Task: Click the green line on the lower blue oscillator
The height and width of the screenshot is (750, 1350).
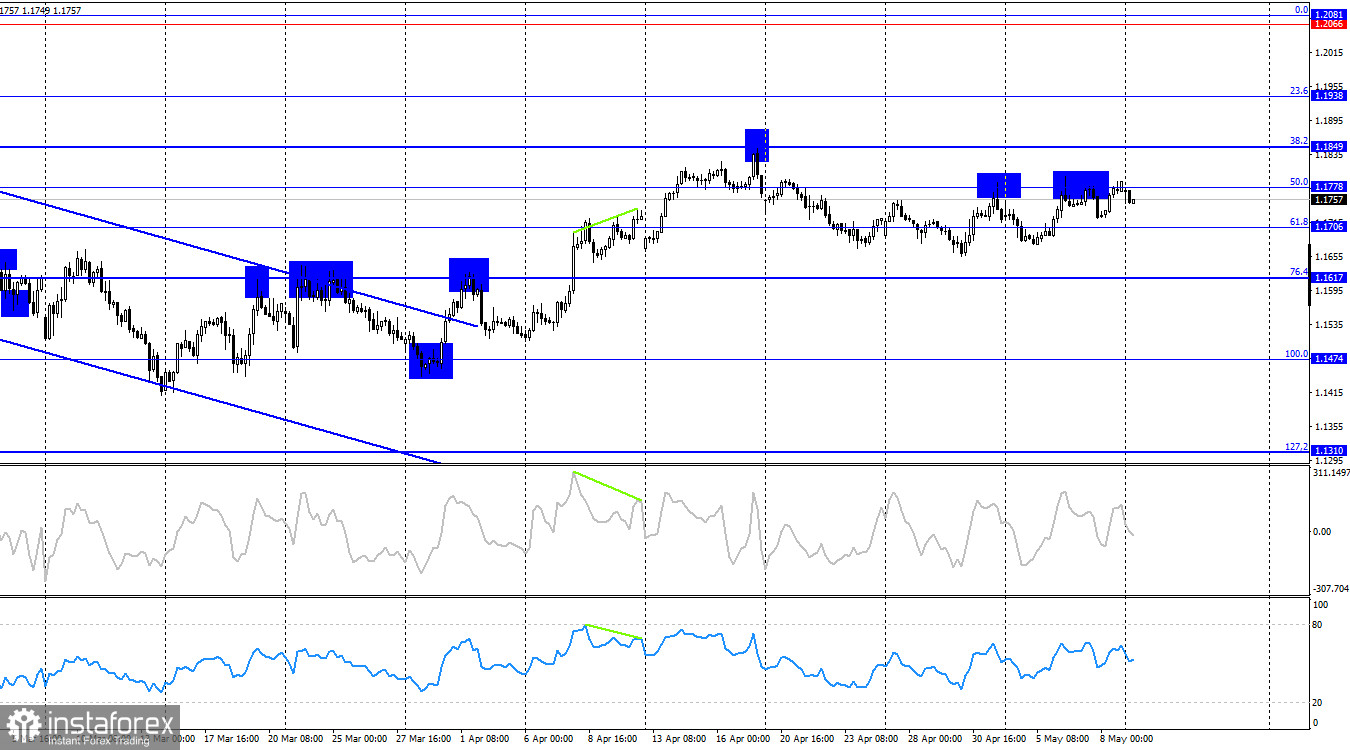Action: tap(613, 632)
